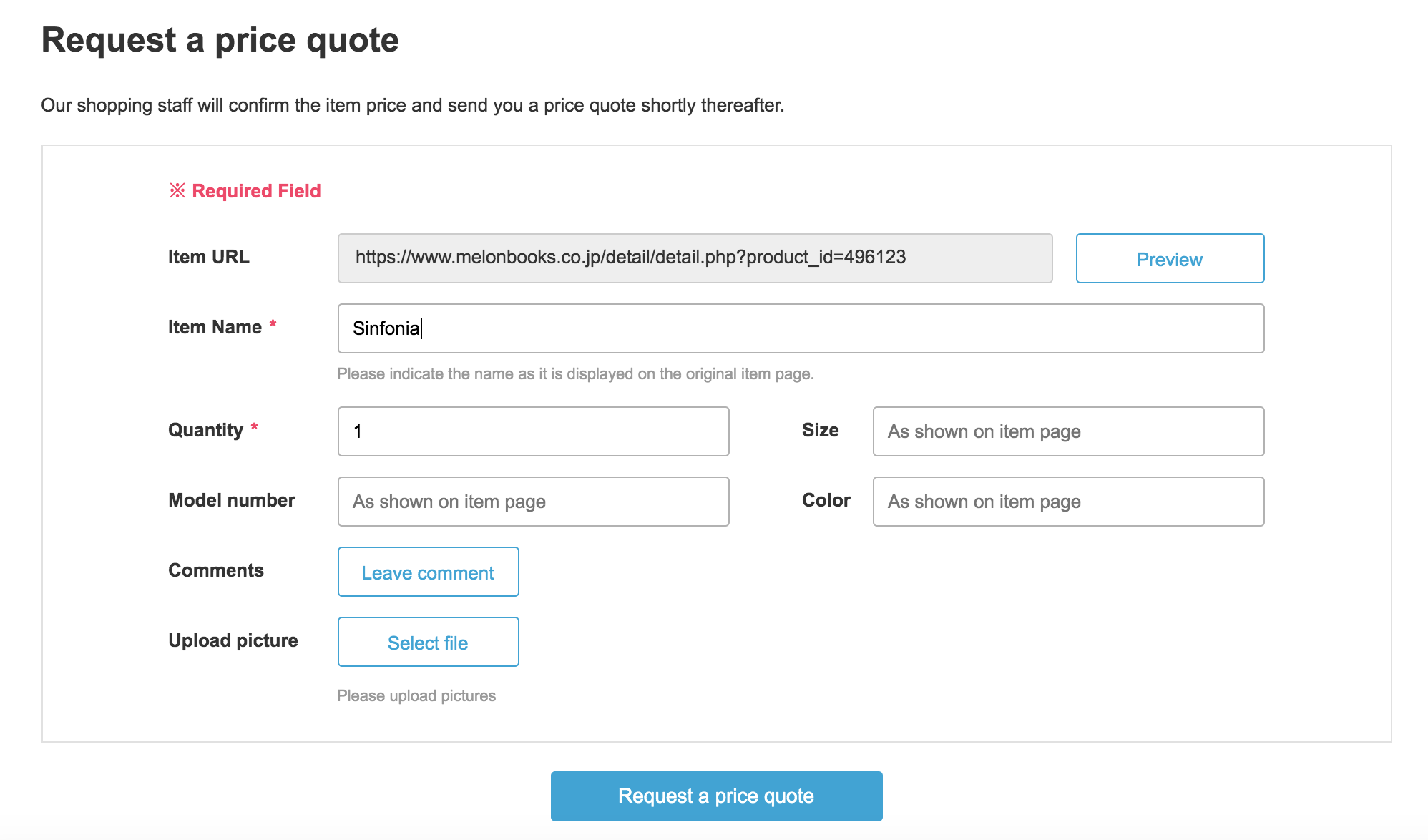
Task: Submit with Request a price quote button
Action: pyautogui.click(x=716, y=796)
